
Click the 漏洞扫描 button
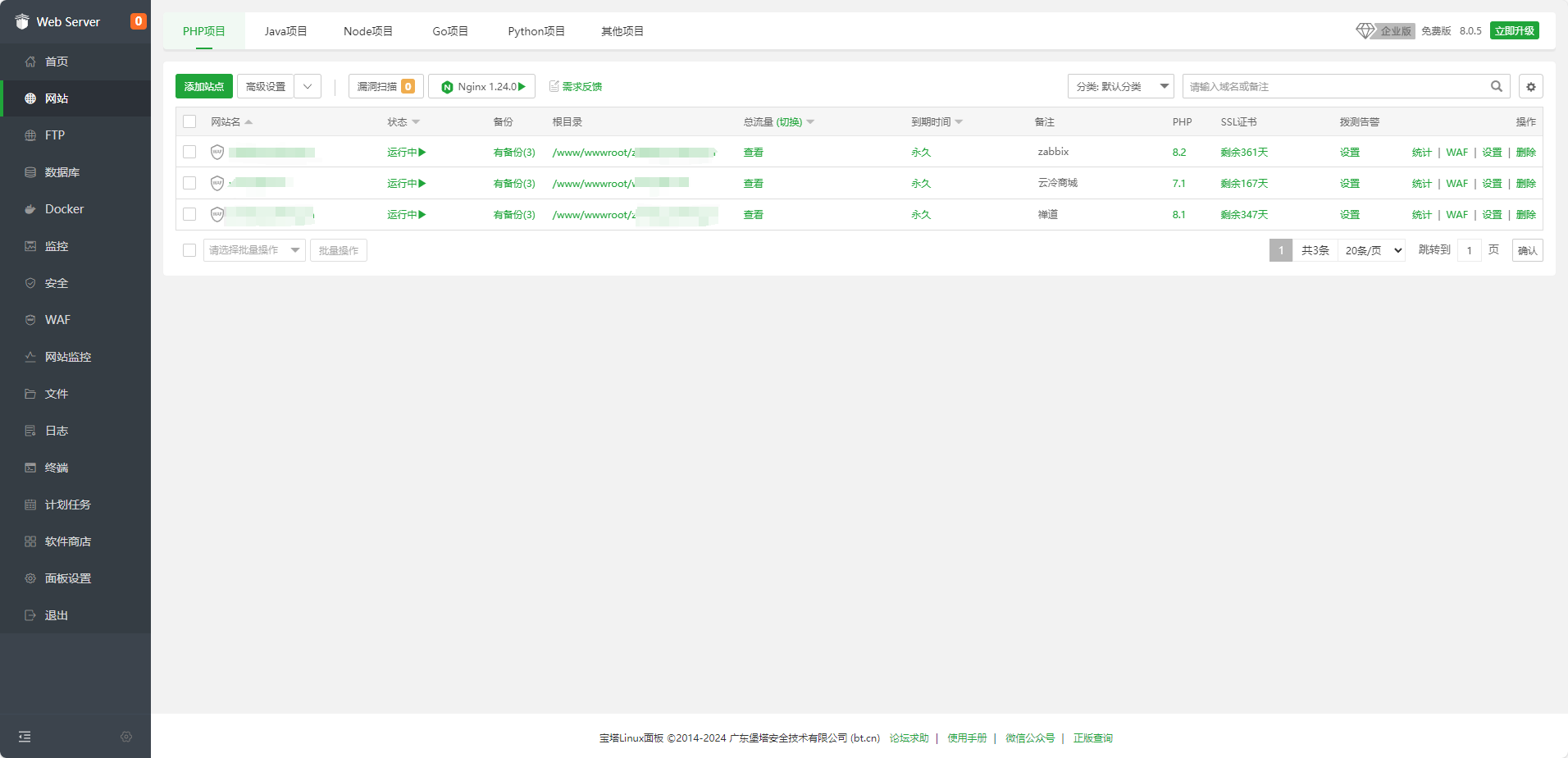pos(385,86)
